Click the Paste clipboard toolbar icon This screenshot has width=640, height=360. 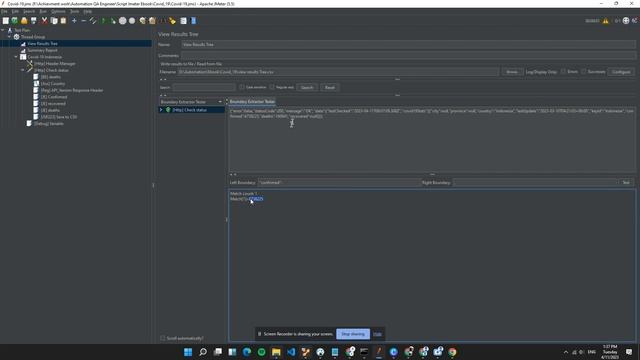click(63, 21)
